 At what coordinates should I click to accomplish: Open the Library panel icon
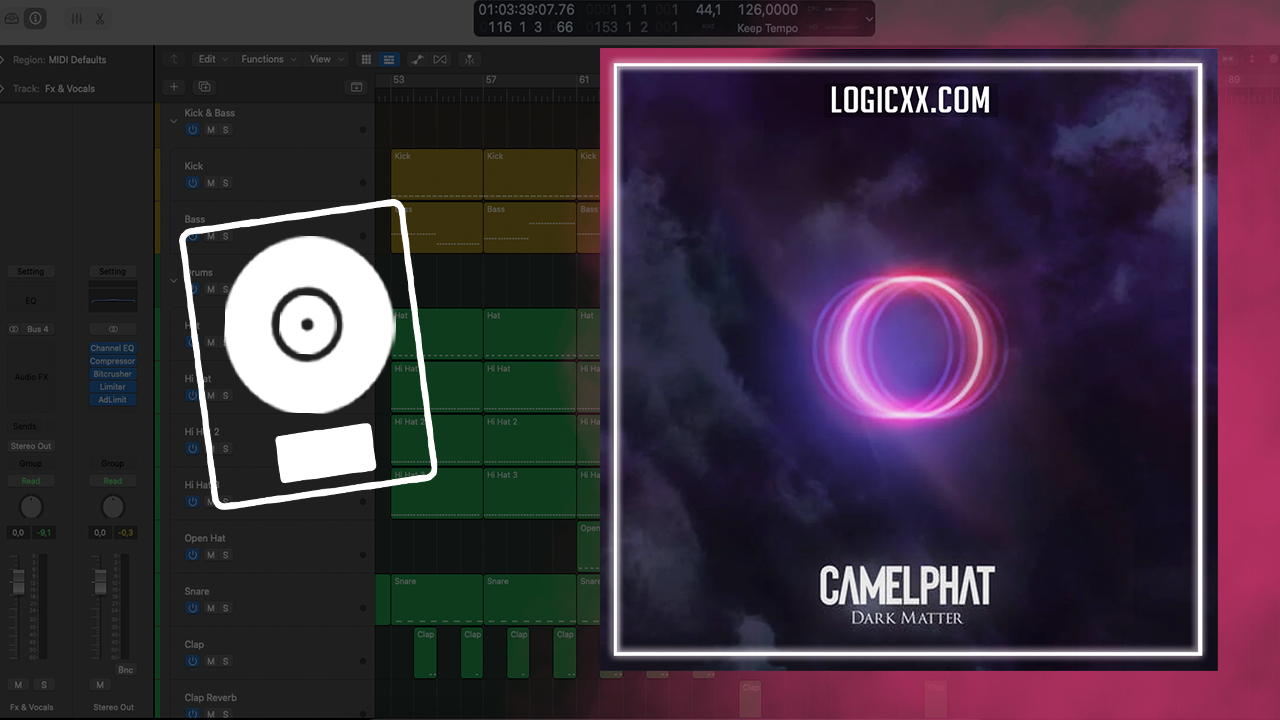click(x=12, y=18)
